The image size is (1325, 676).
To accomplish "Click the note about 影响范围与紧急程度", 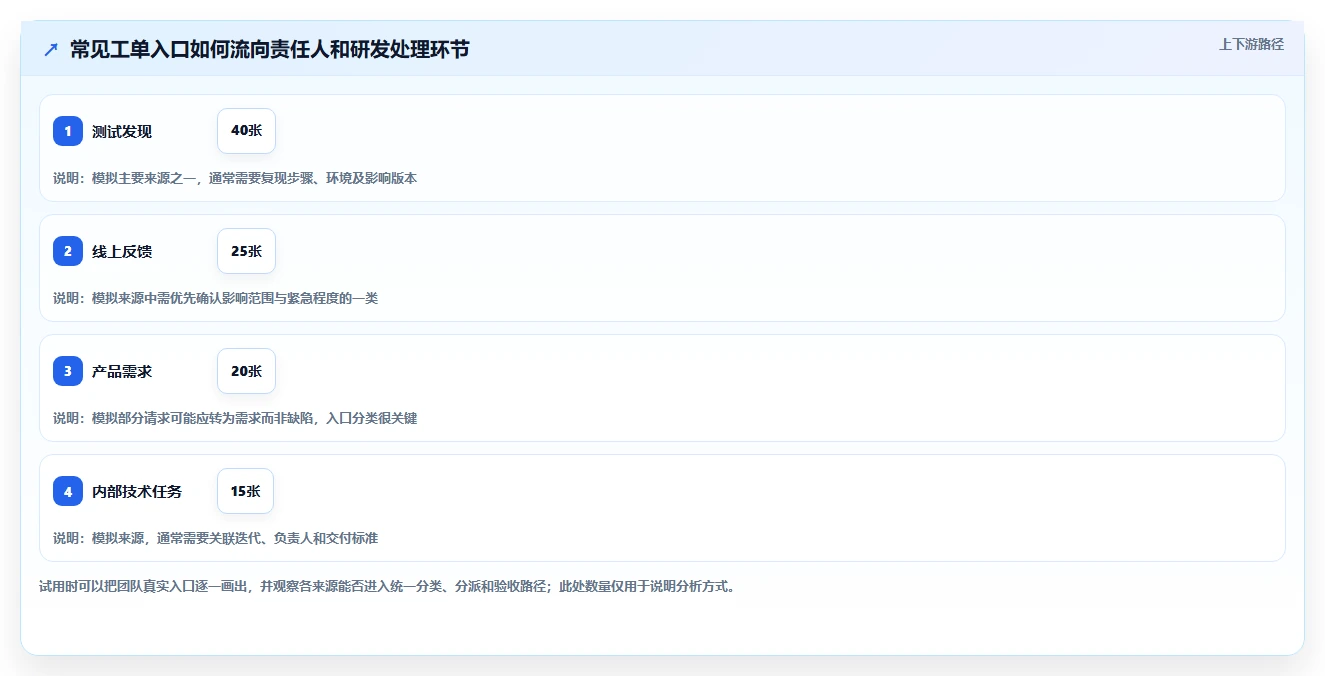I will tap(215, 298).
